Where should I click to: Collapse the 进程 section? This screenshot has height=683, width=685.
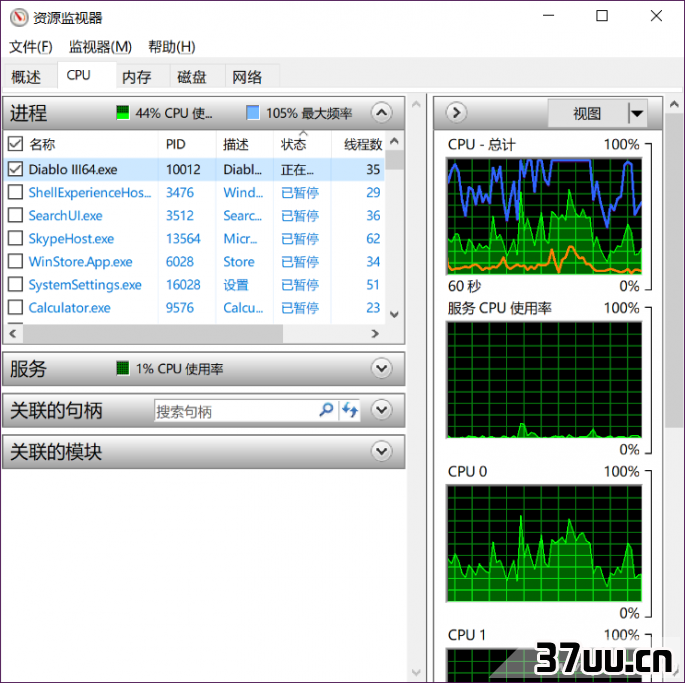381,113
